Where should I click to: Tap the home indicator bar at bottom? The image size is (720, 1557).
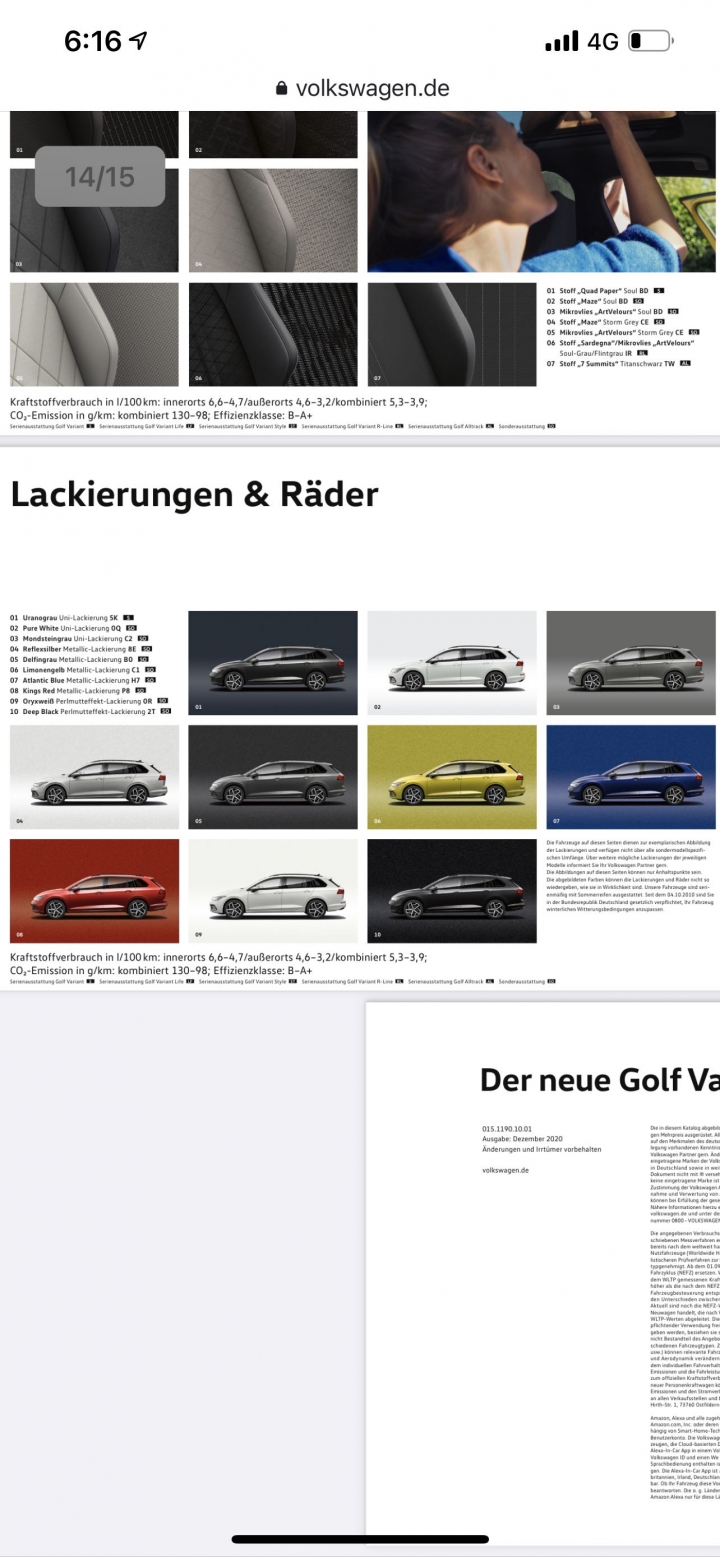click(360, 1539)
